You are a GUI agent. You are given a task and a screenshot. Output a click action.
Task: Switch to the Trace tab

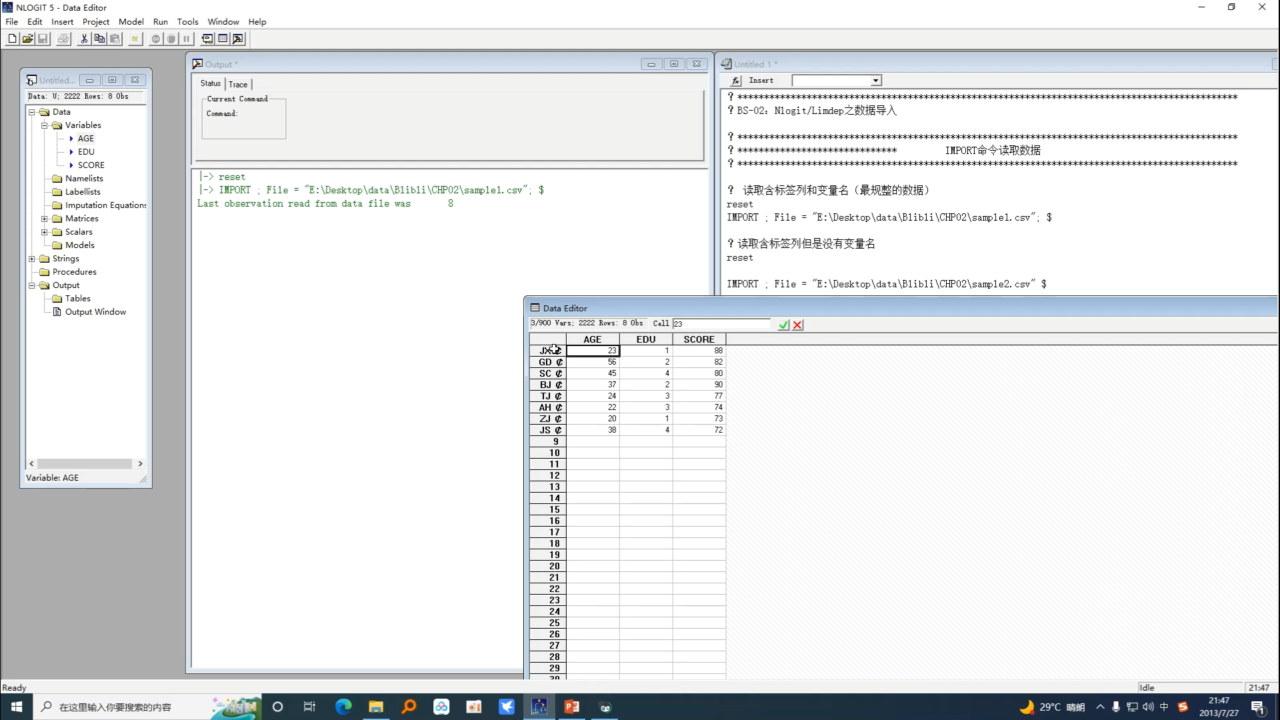point(238,84)
